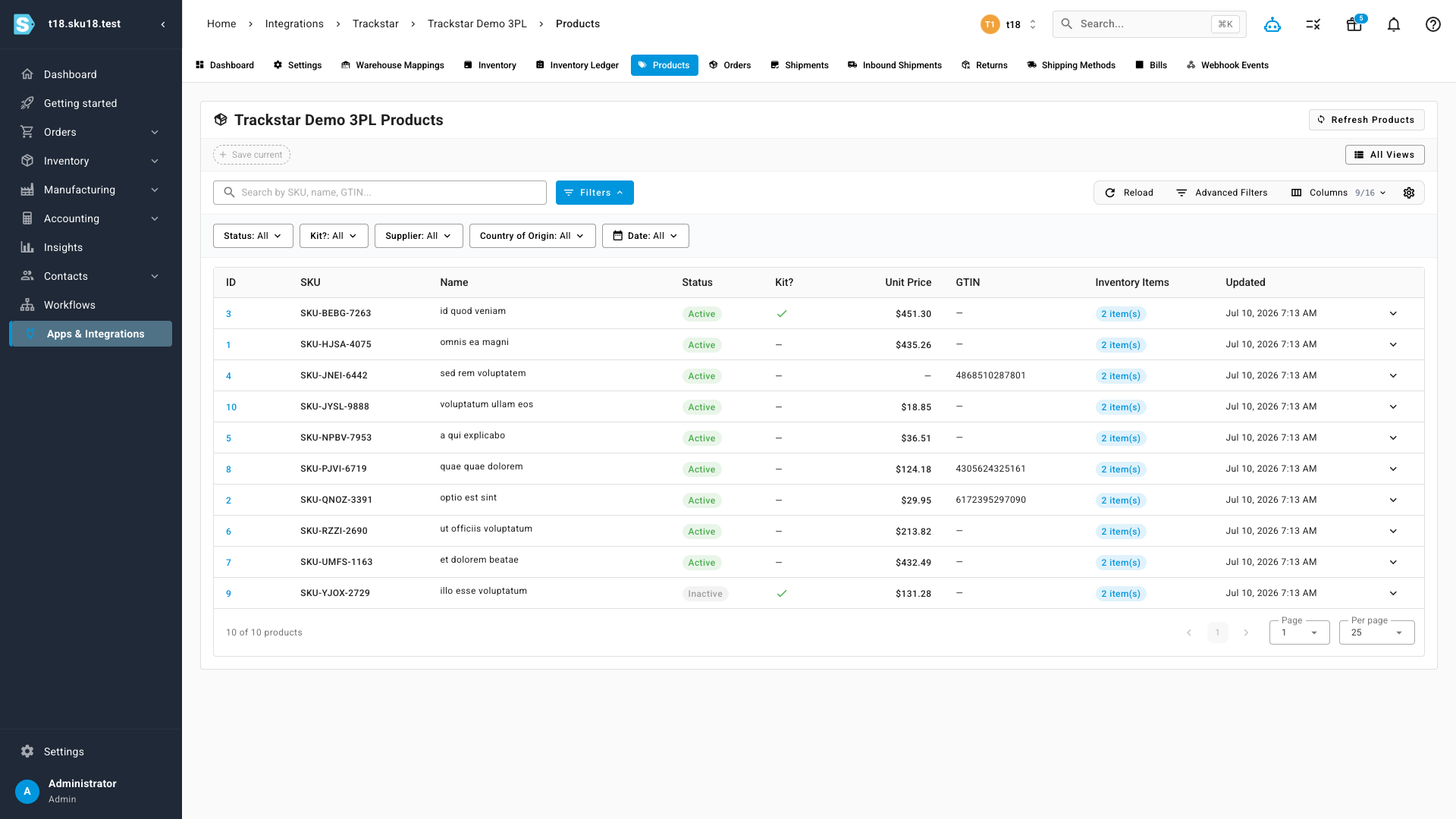This screenshot has height=819, width=1456.
Task: Click the table settings gear icon
Action: pos(1409,193)
